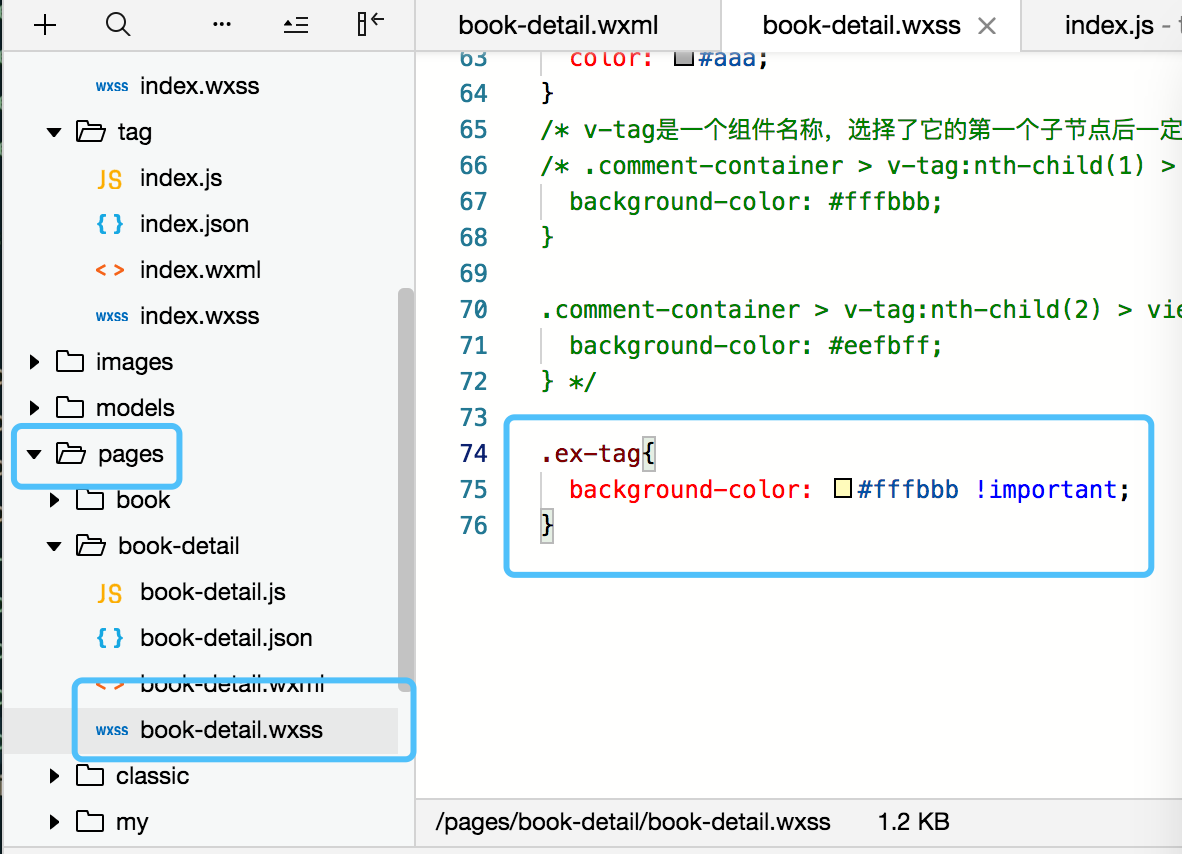
Task: Open index.wxml in tag folder
Action: tap(201, 270)
